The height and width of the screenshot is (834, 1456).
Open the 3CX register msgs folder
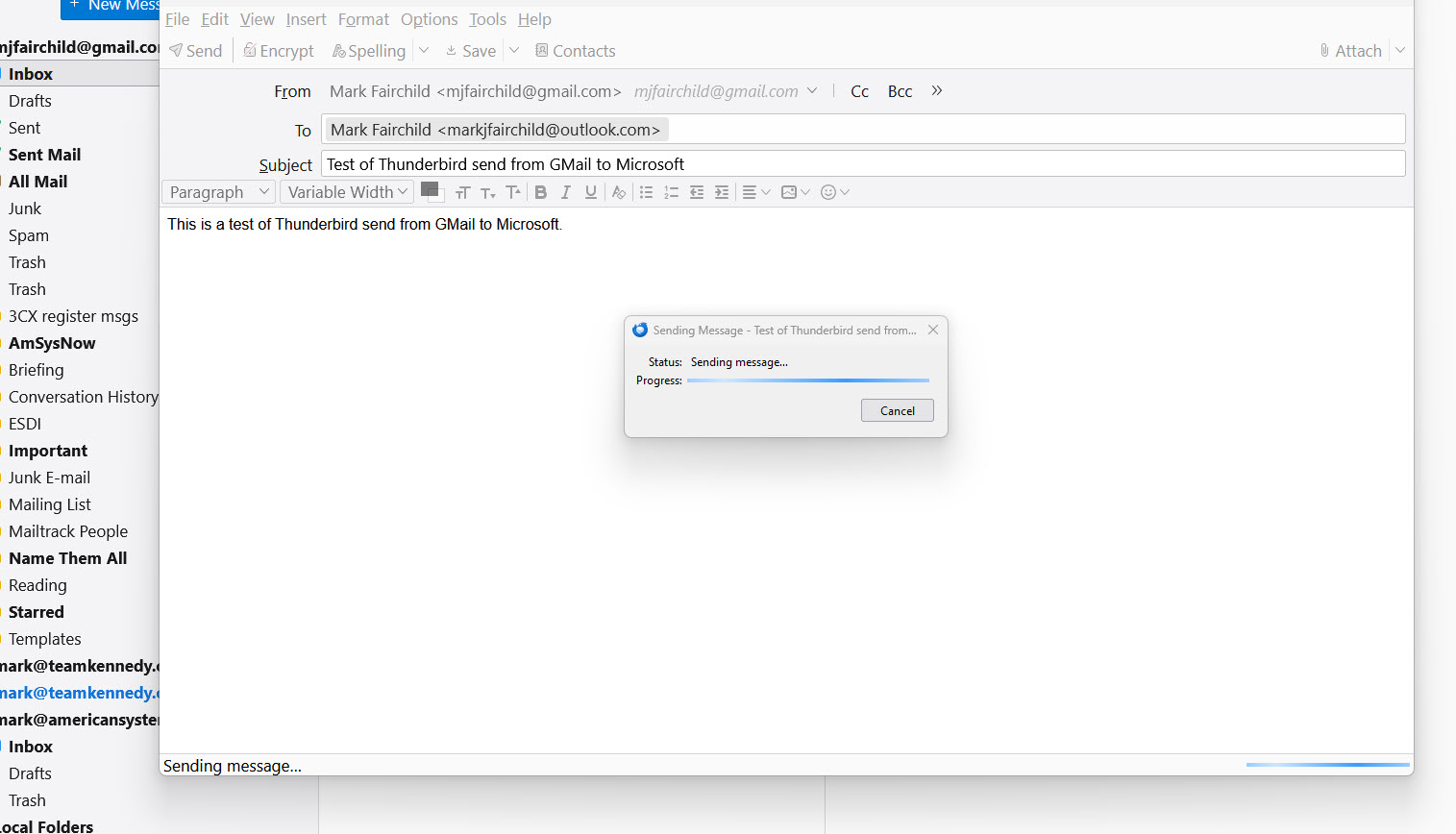click(73, 316)
